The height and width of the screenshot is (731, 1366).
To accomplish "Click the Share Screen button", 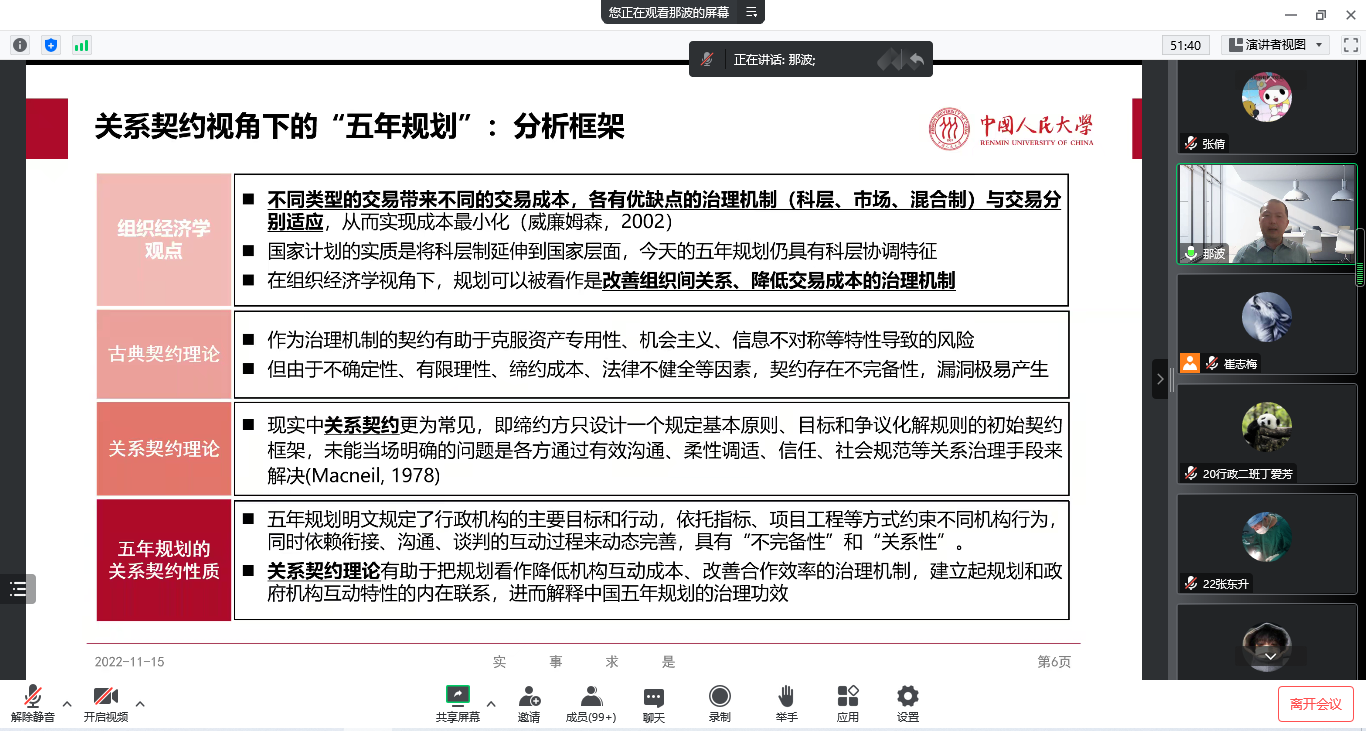I will (457, 703).
